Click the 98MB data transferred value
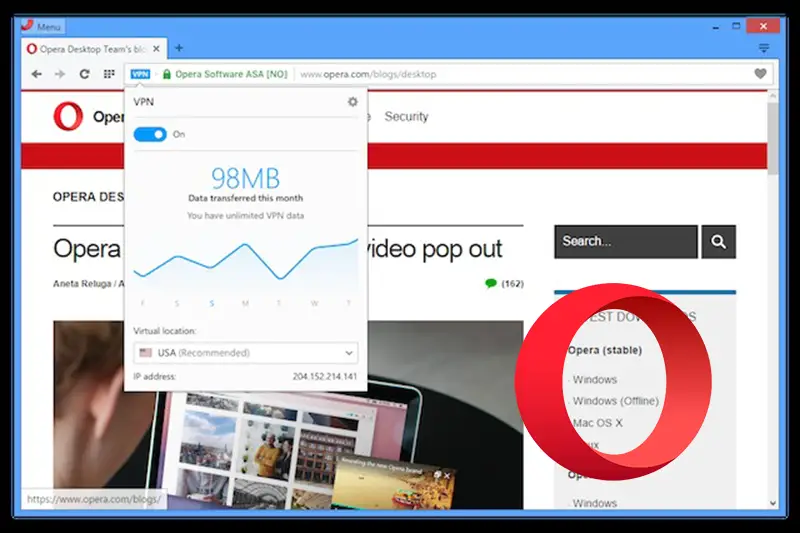Image resolution: width=800 pixels, height=533 pixels. tap(245, 179)
